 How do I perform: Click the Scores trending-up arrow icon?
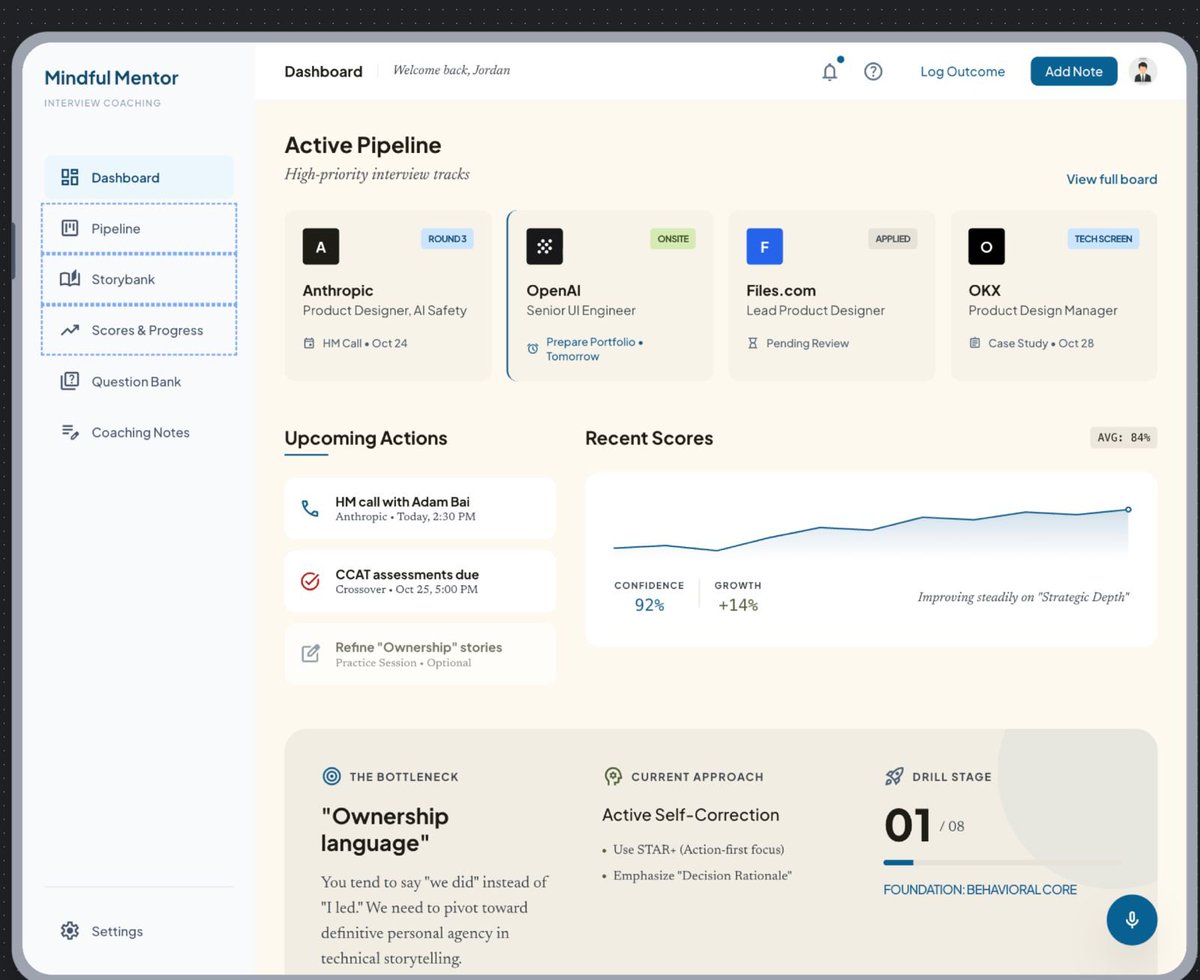70,330
